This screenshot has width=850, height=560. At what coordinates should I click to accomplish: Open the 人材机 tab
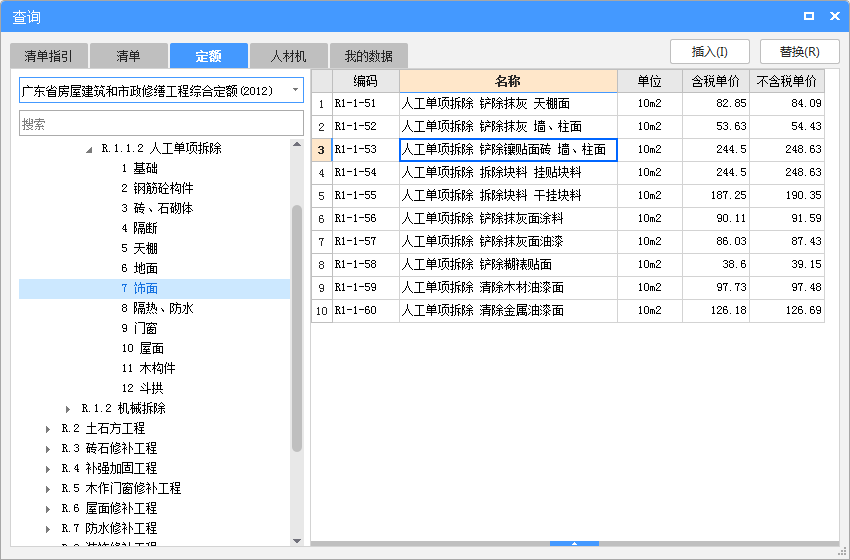288,56
